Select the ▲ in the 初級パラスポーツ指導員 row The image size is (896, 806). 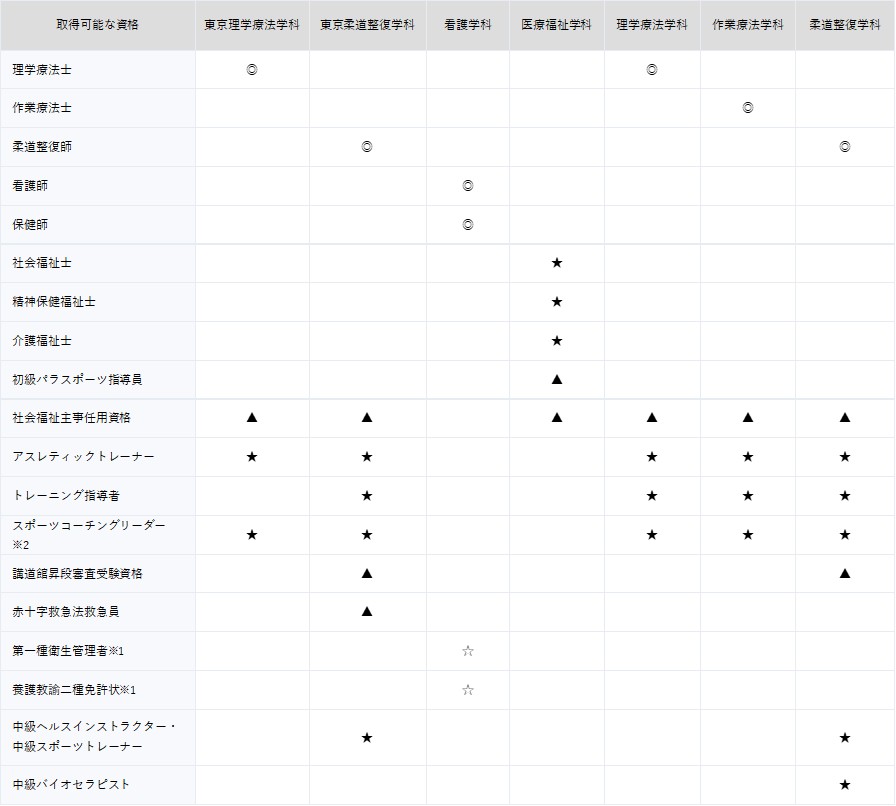click(x=557, y=379)
